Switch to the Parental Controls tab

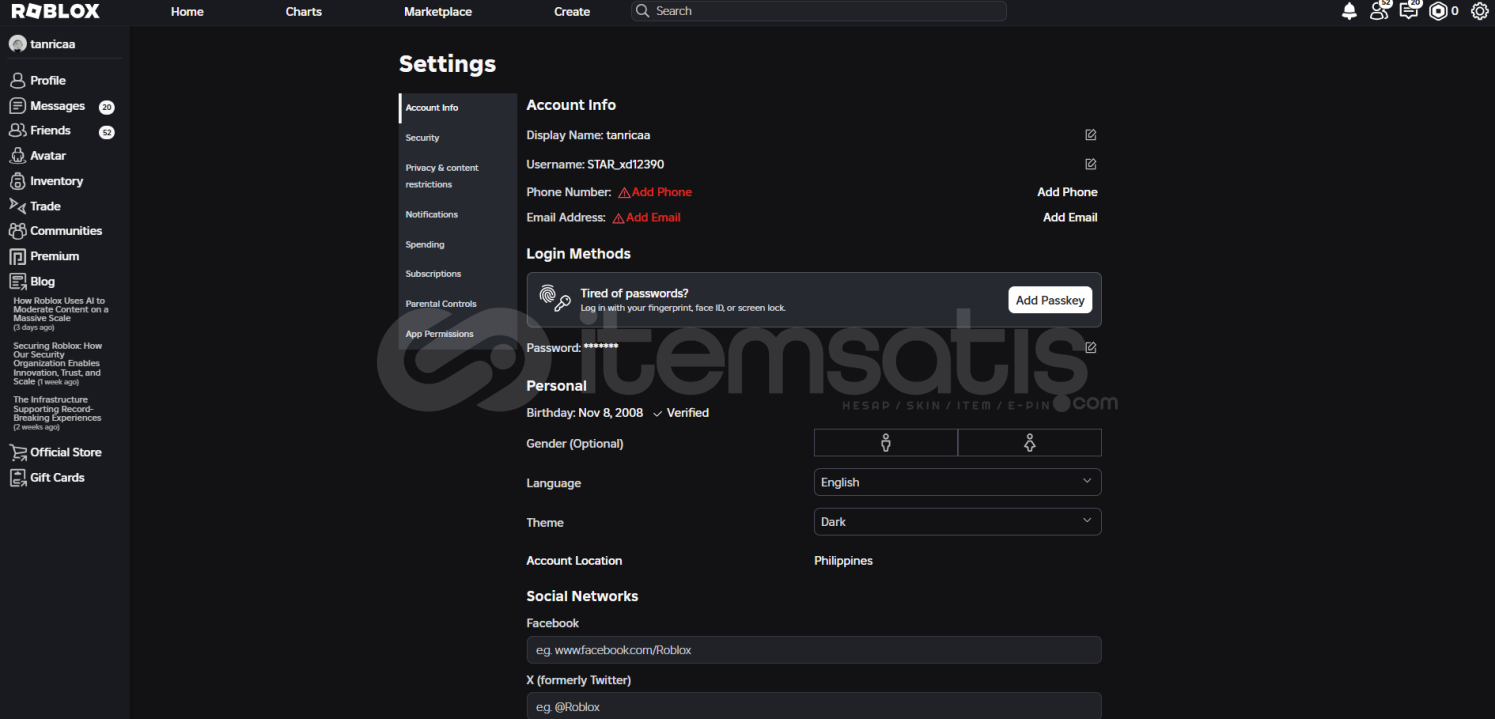coord(458,304)
